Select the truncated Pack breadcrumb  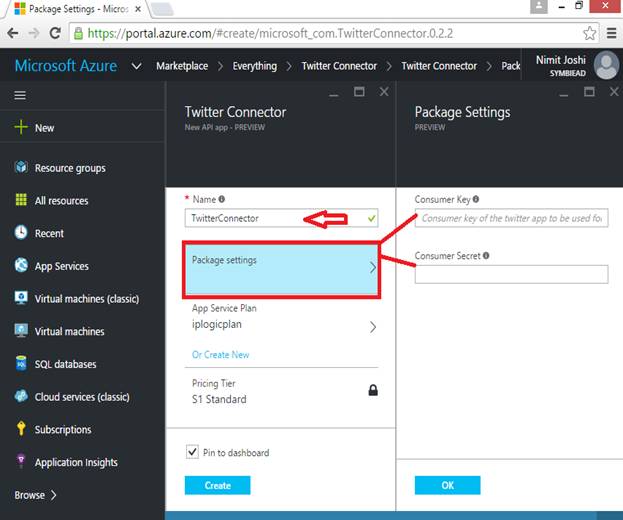coord(511,66)
